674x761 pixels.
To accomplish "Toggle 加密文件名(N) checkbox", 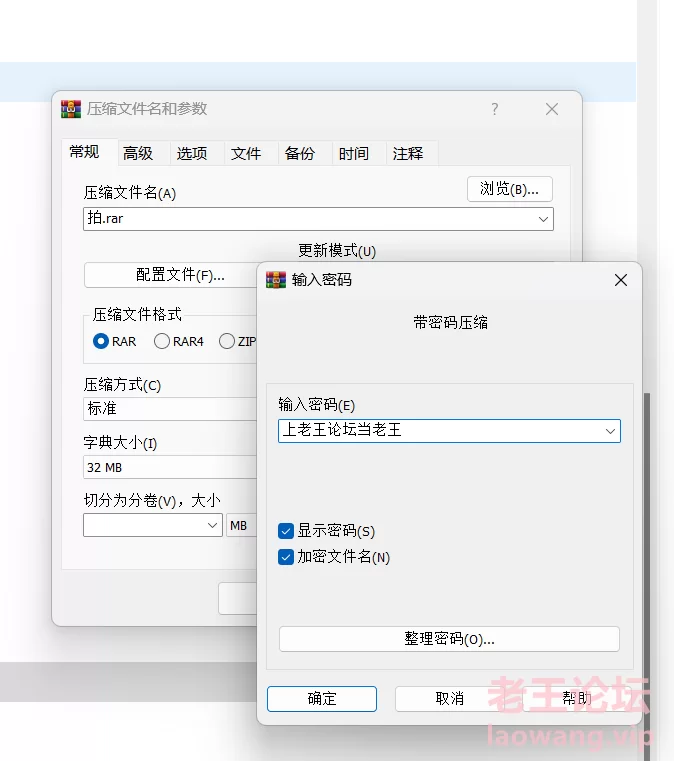I will pyautogui.click(x=286, y=557).
